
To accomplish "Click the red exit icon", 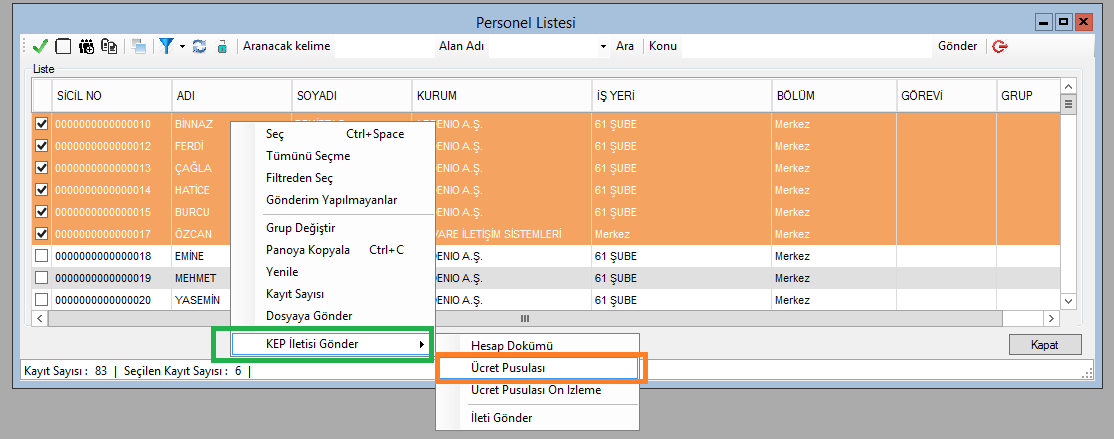I will 999,46.
